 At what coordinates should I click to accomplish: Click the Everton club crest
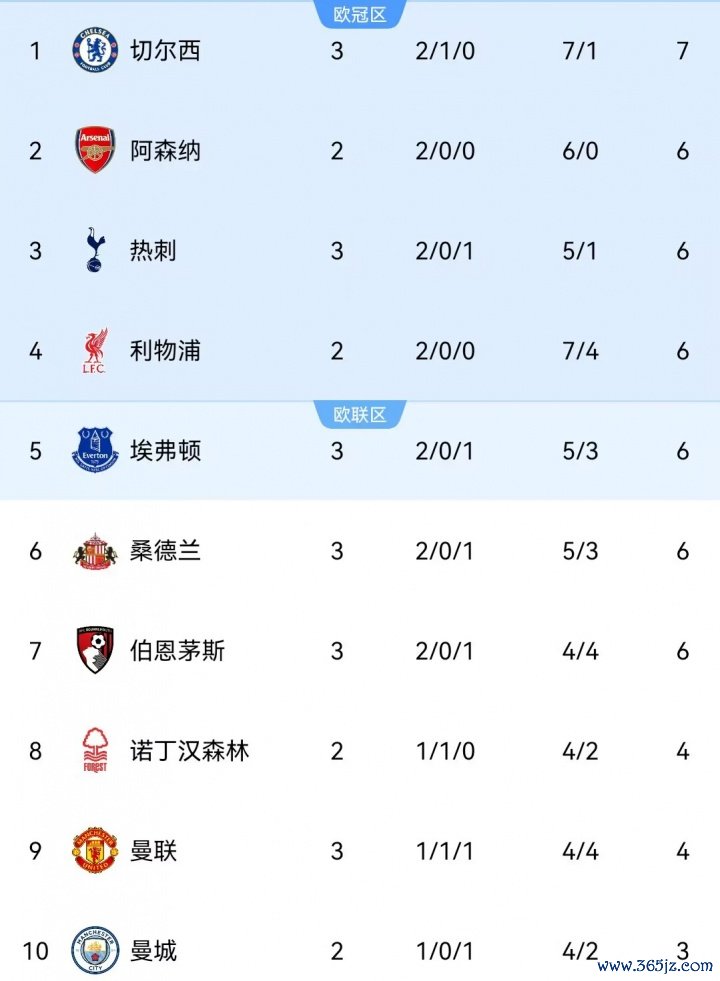coord(95,450)
